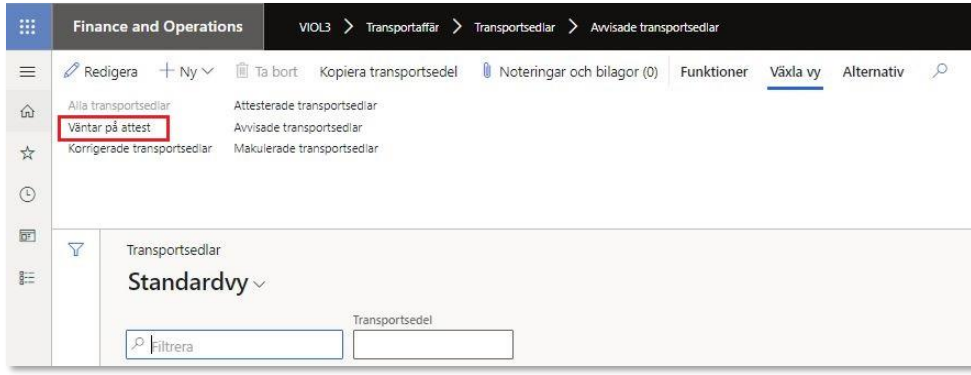Image resolution: width=971 pixels, height=375 pixels.
Task: Select Makulerade transportsedlar view
Action: tap(306, 149)
